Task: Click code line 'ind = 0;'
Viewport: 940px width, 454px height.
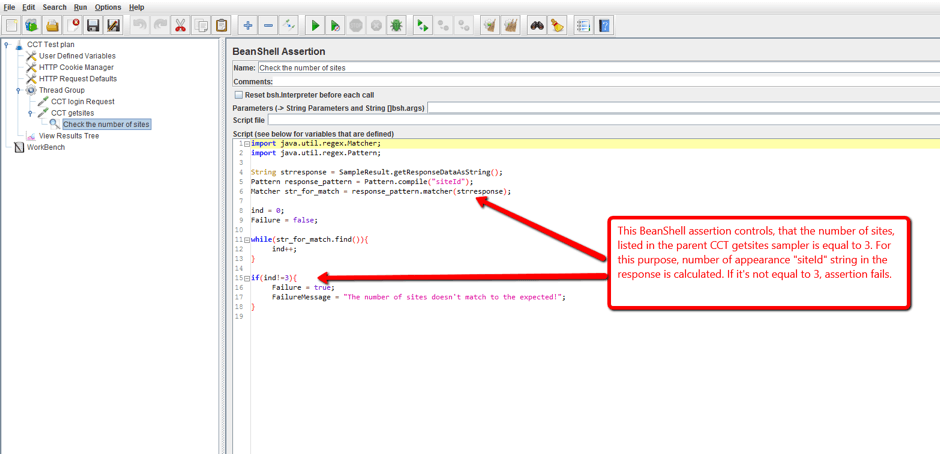Action: pyautogui.click(x=267, y=211)
